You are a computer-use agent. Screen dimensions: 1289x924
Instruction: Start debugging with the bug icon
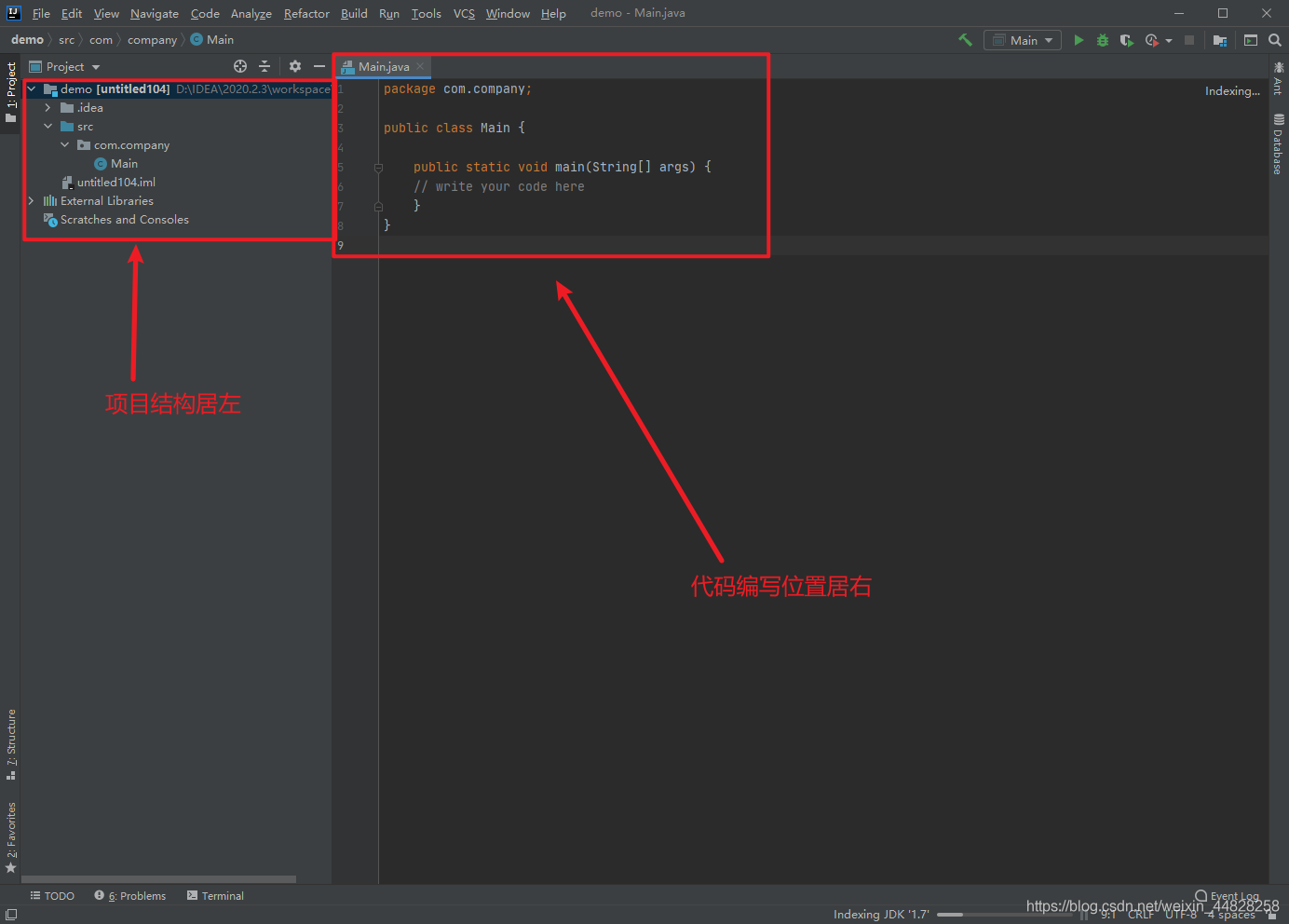(1103, 40)
